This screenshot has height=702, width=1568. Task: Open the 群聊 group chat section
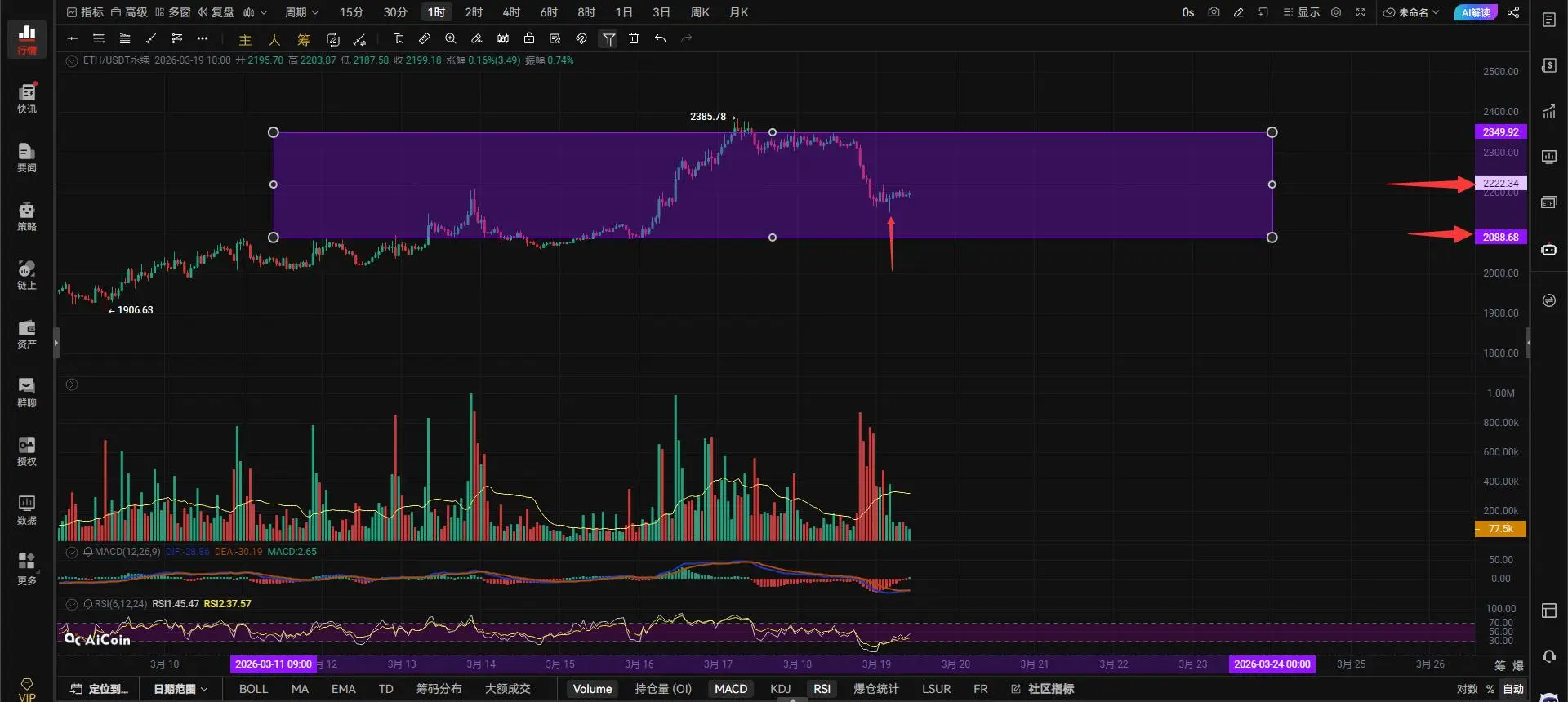click(x=27, y=393)
